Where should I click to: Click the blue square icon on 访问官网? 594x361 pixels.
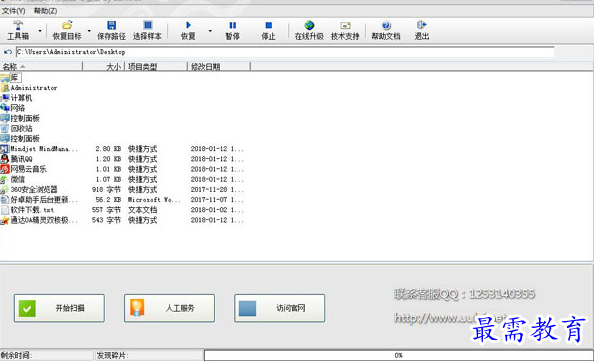tap(247, 309)
